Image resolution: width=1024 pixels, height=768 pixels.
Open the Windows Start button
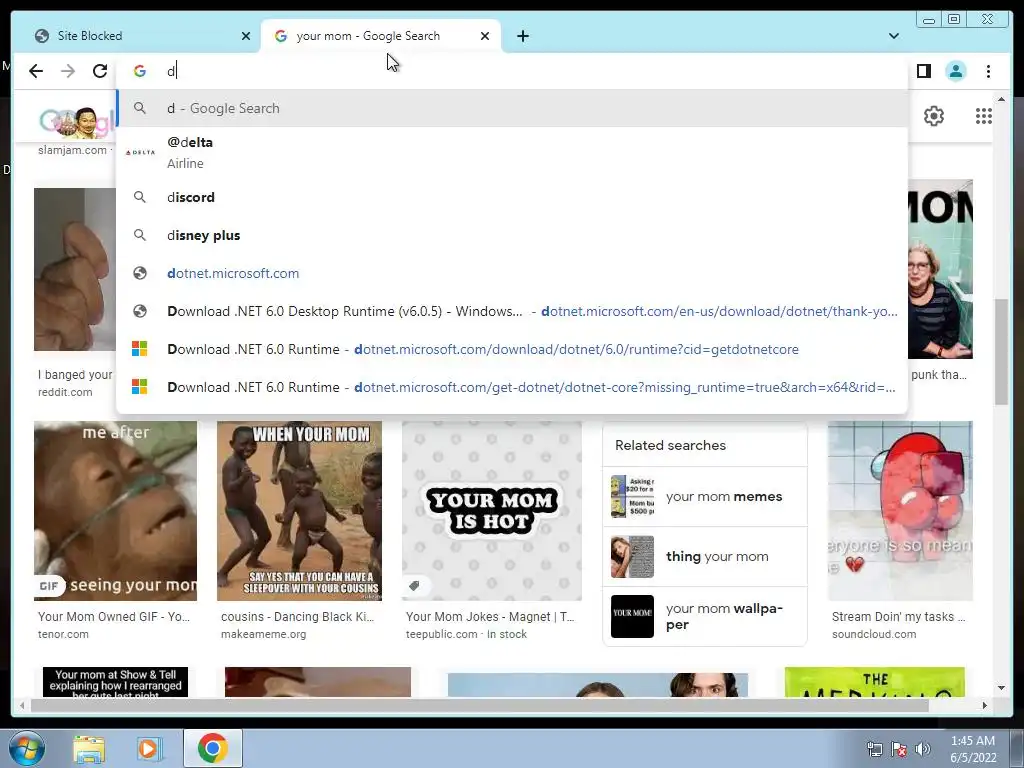point(27,748)
